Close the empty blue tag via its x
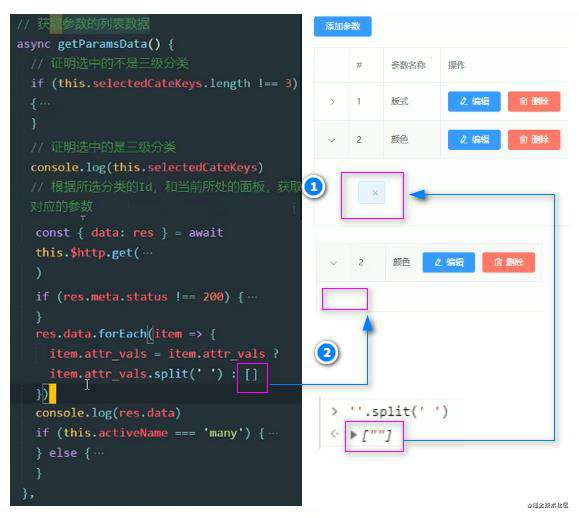 tap(375, 192)
